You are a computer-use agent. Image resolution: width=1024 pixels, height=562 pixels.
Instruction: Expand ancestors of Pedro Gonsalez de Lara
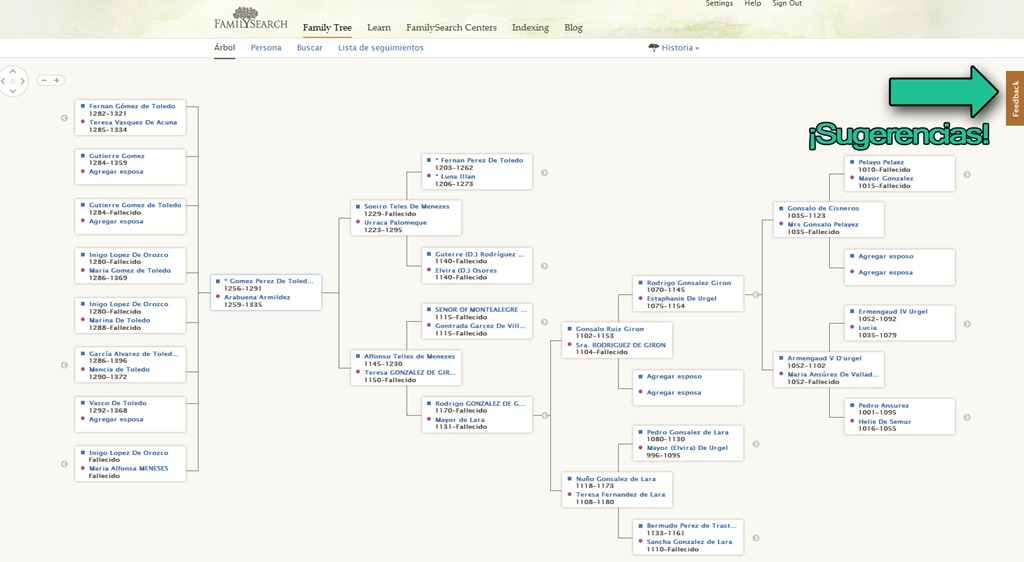(756, 444)
